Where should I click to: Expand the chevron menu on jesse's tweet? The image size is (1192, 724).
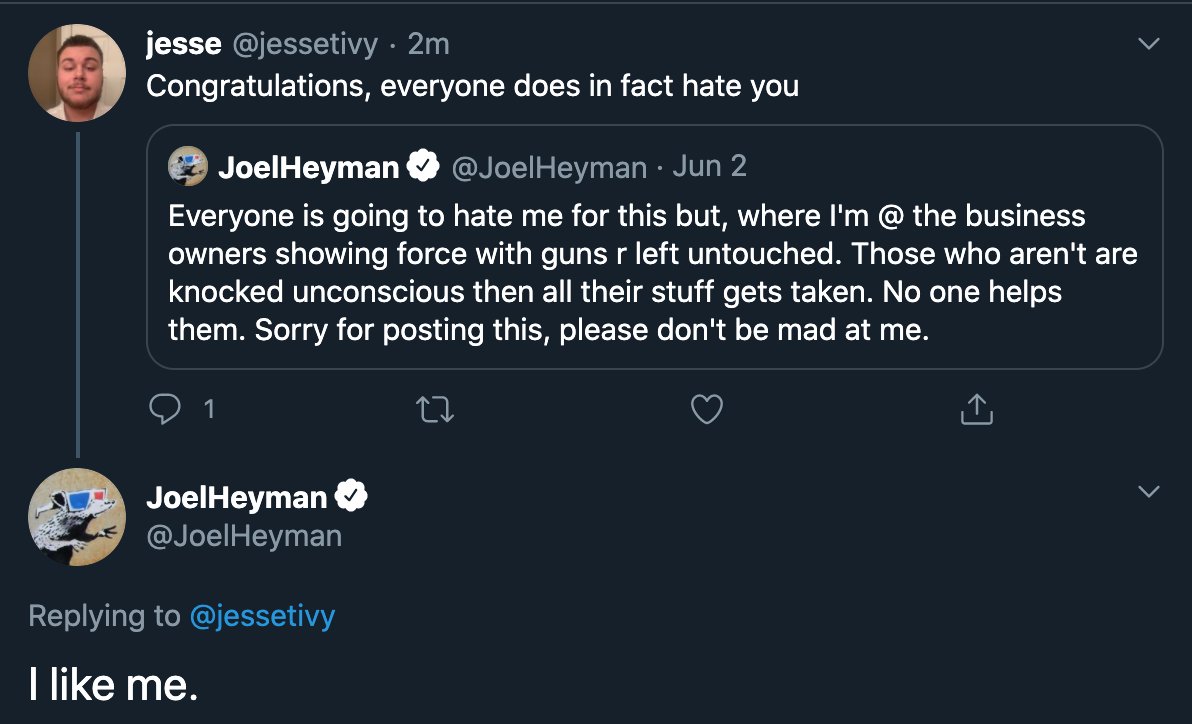coord(1150,44)
